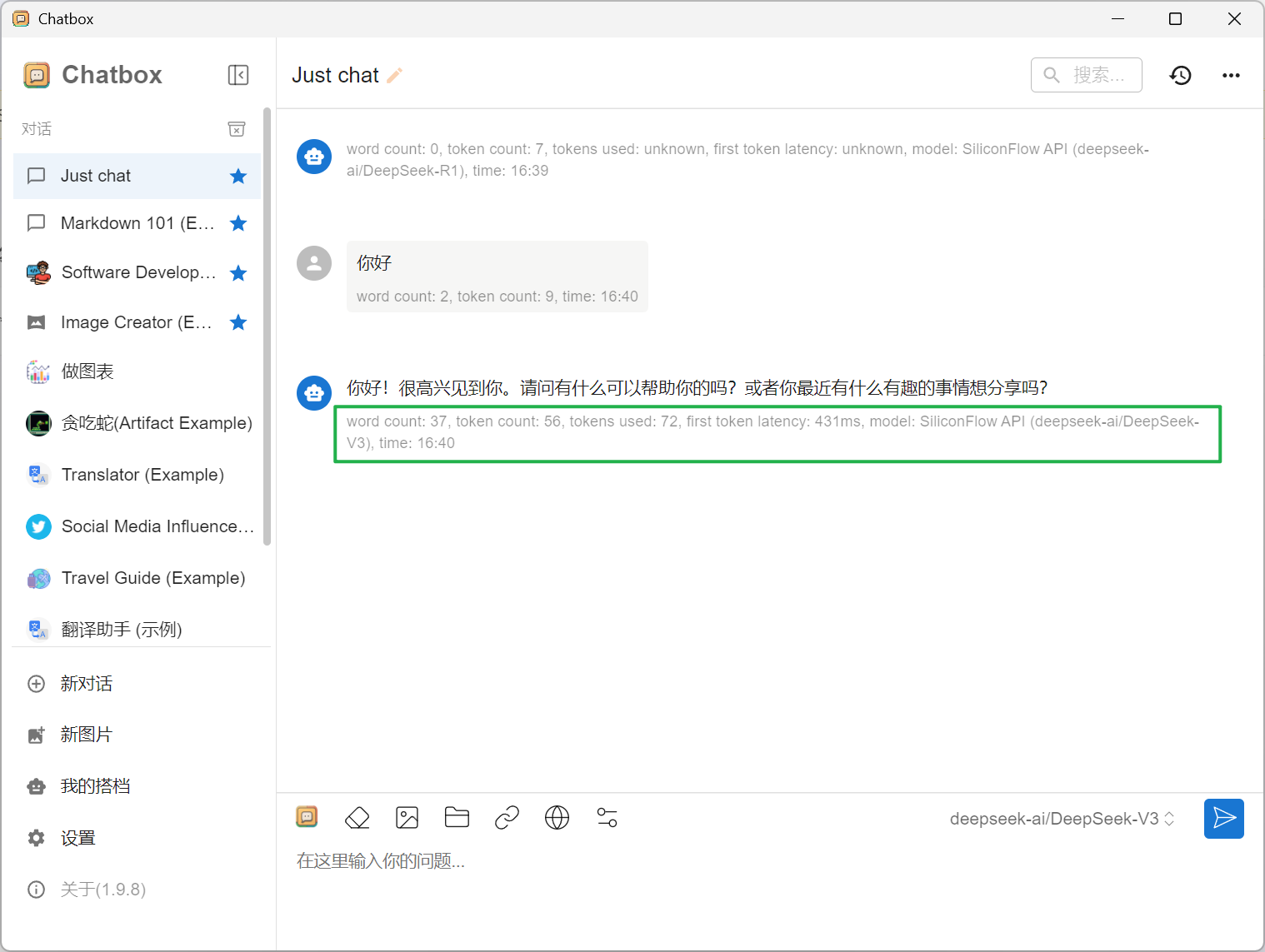Screen dimensions: 1265x952
Task: Click the 对话 section label
Action: (x=37, y=129)
